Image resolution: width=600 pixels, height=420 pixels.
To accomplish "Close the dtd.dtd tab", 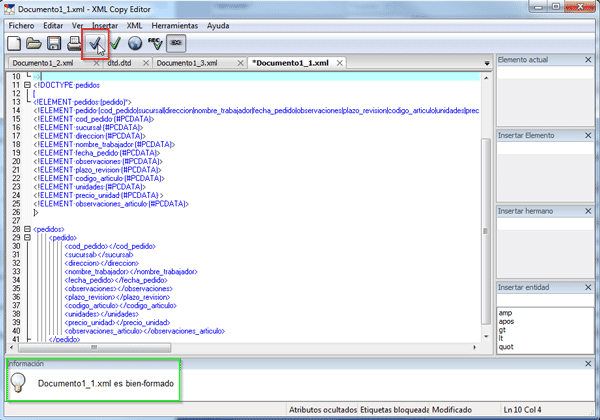I will click(147, 63).
